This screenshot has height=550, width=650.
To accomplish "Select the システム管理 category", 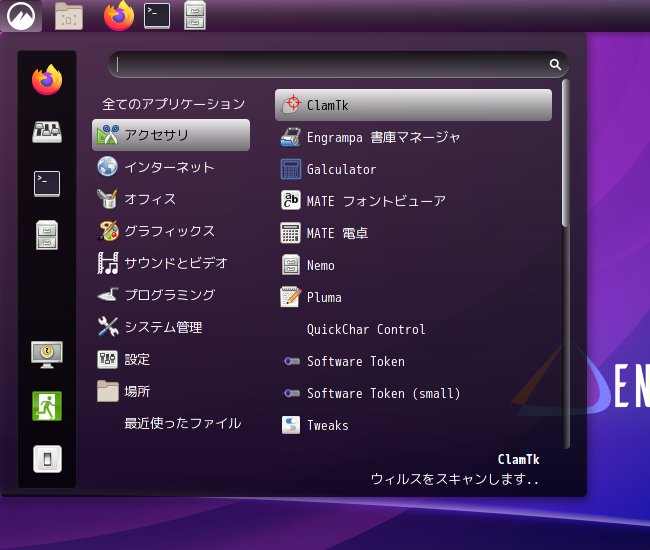I will tap(171, 327).
